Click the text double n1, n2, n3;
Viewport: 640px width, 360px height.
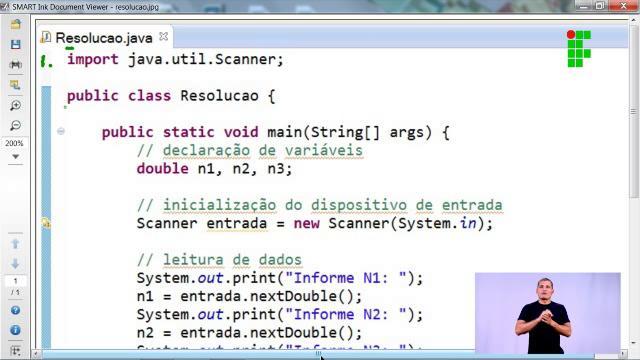click(215, 169)
